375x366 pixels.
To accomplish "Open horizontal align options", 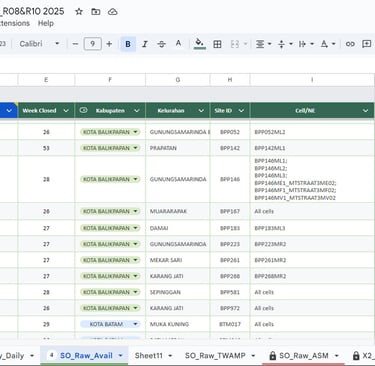I will tap(263, 44).
